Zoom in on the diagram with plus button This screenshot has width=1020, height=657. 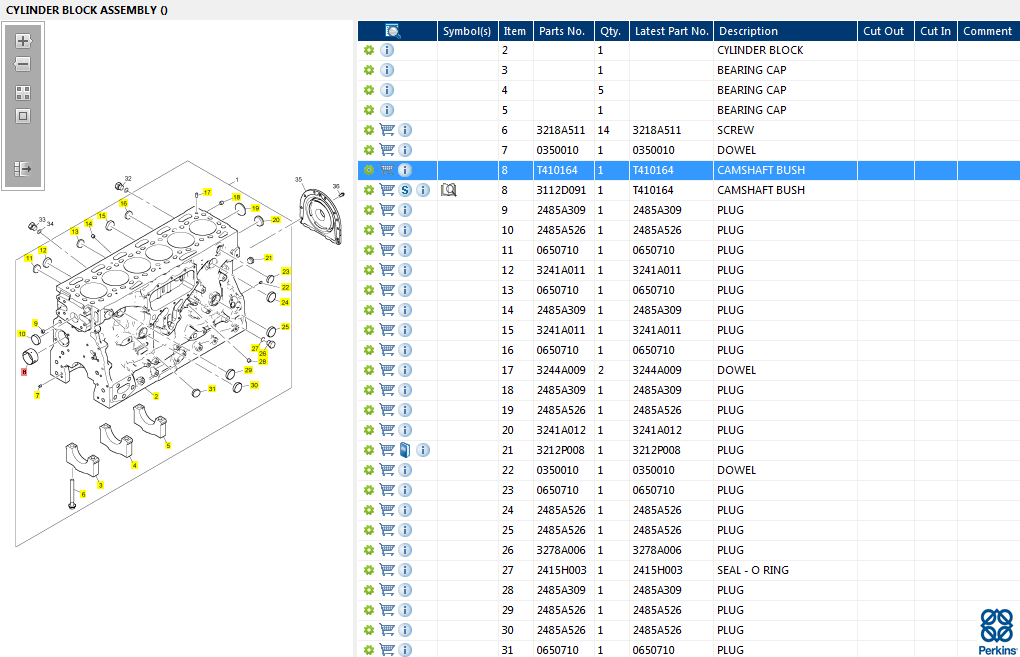tap(23, 42)
